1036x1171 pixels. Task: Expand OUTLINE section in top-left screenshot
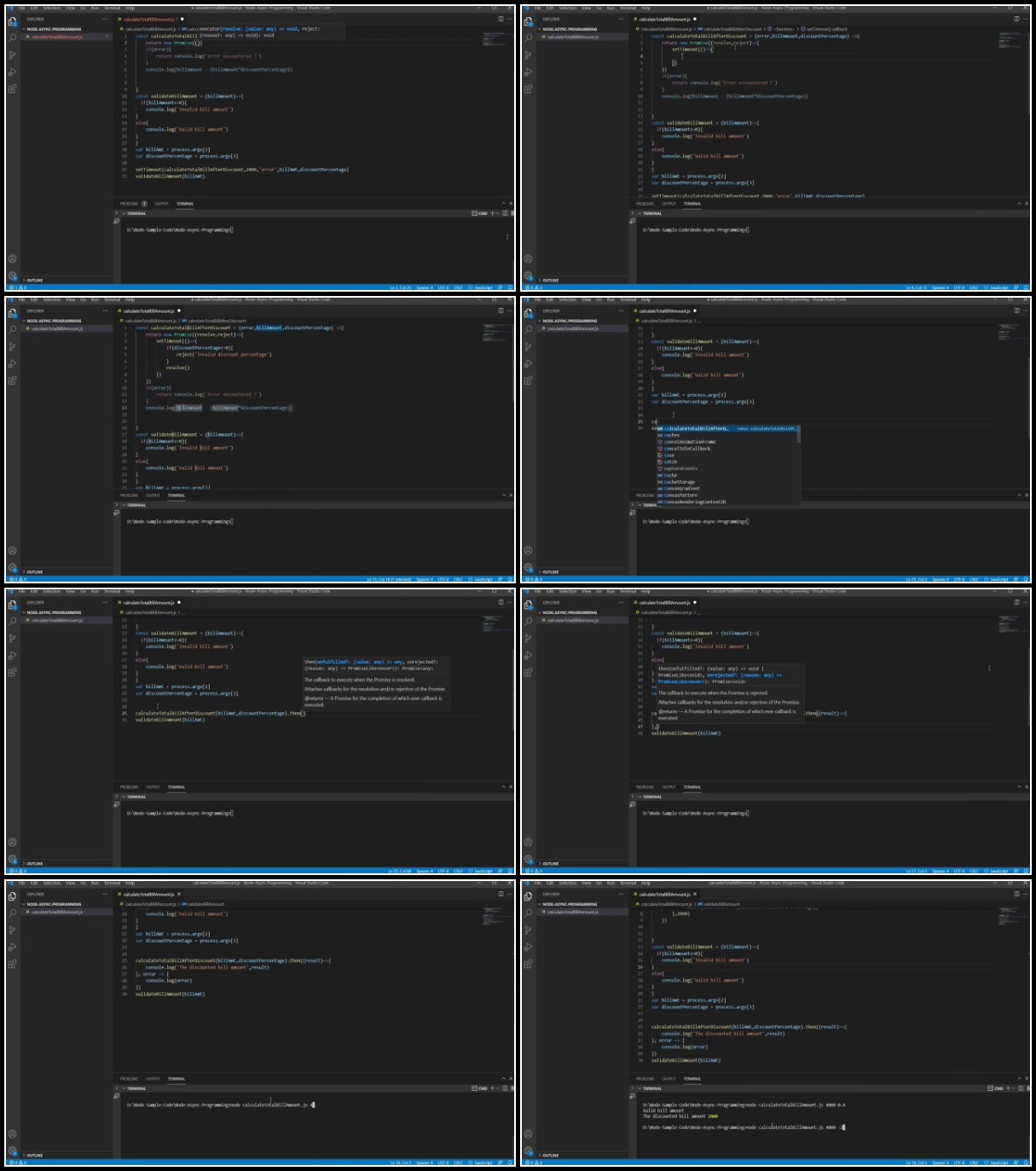(x=34, y=280)
